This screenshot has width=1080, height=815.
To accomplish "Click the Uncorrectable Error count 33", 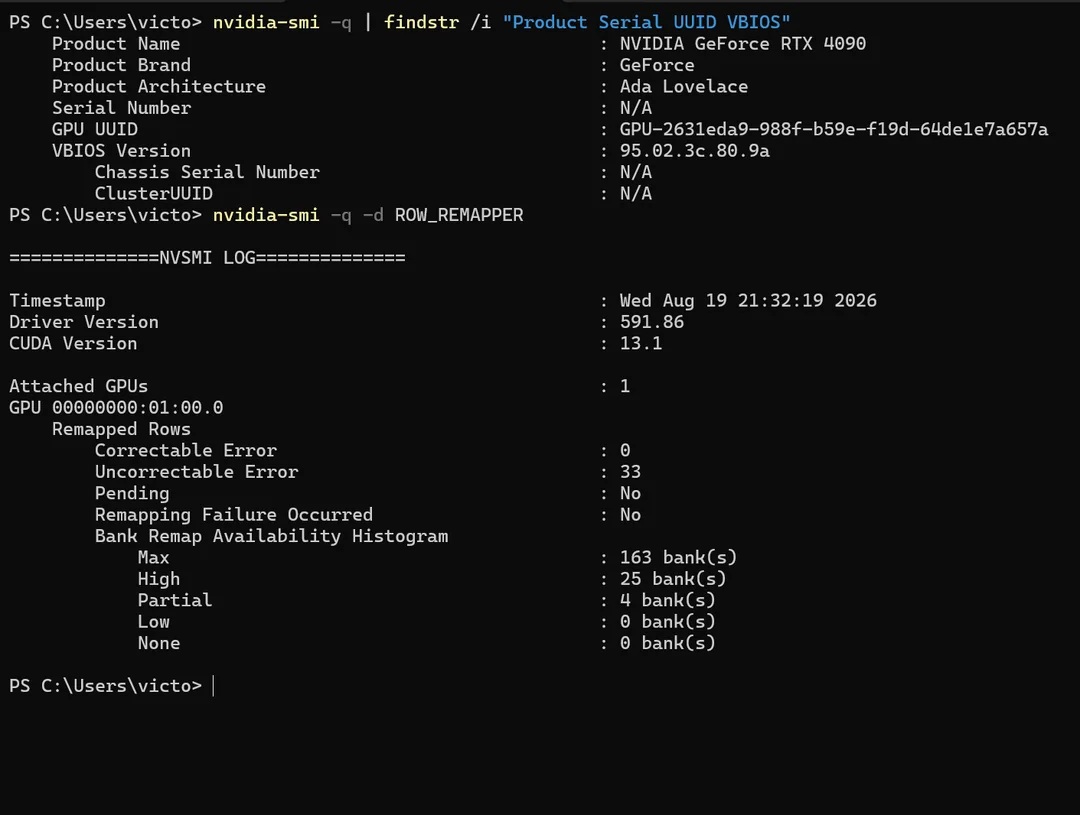I will tap(630, 472).
